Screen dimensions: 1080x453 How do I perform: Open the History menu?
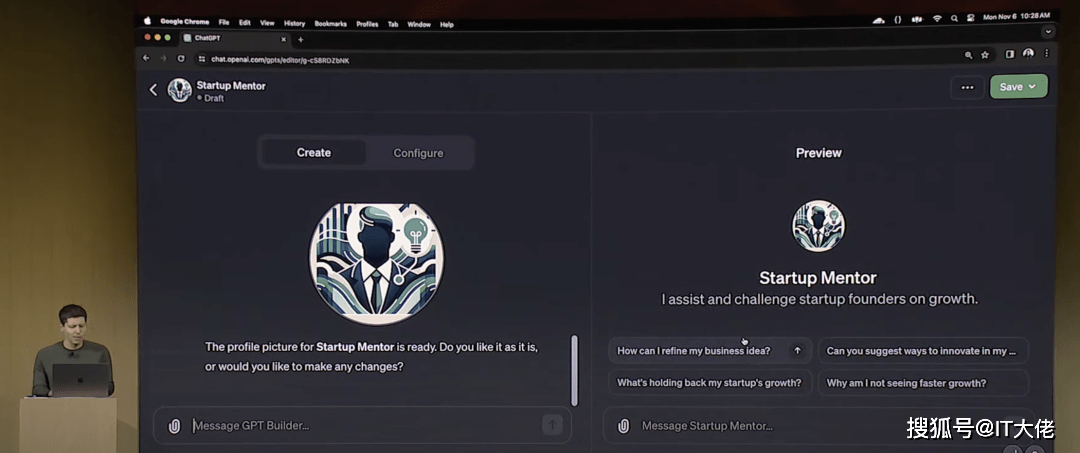pos(294,23)
